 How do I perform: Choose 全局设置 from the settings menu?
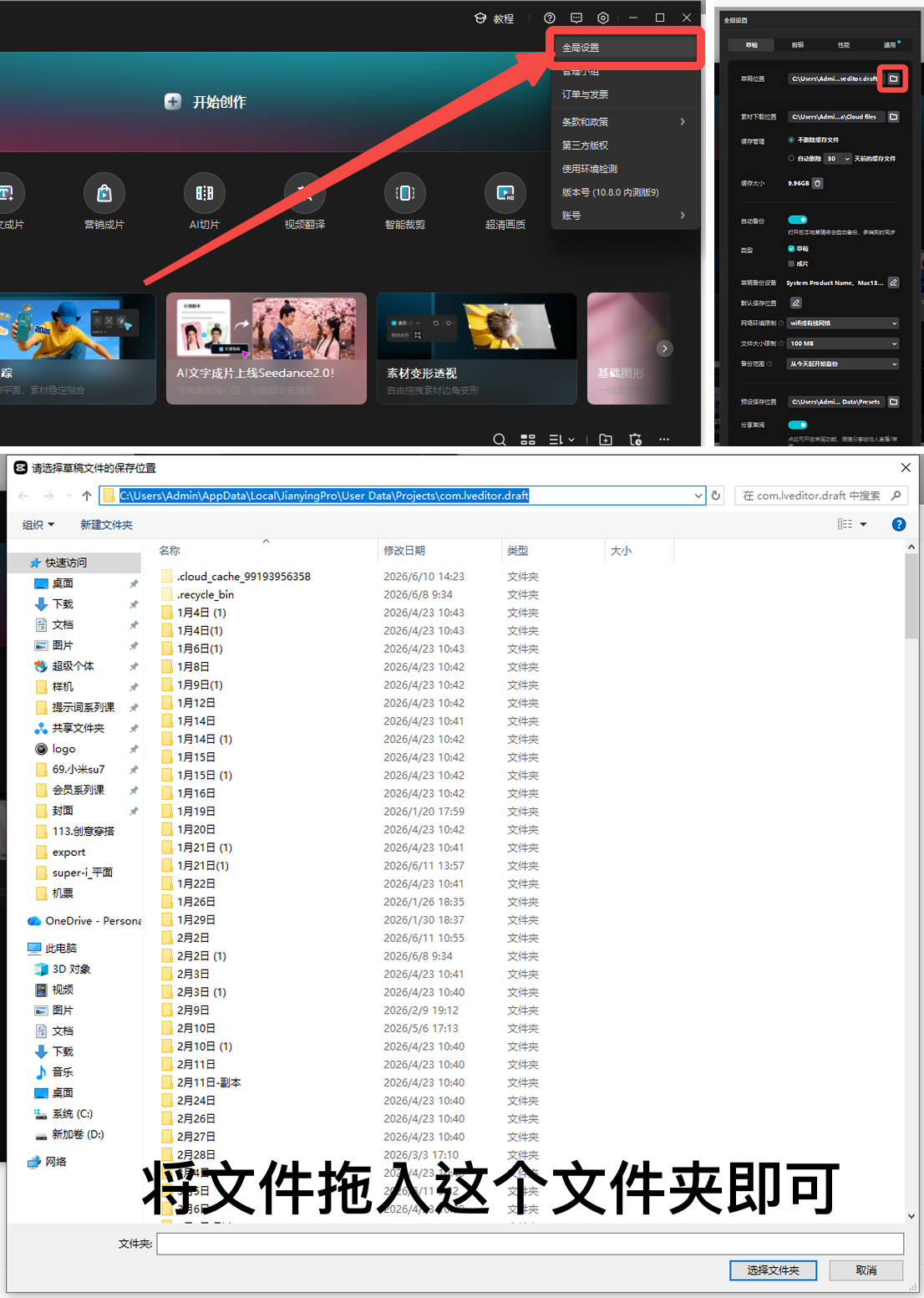pyautogui.click(x=625, y=48)
